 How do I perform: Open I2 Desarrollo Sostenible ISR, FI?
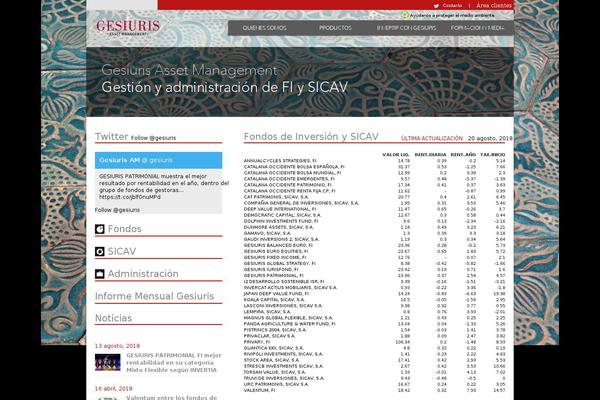[284, 282]
